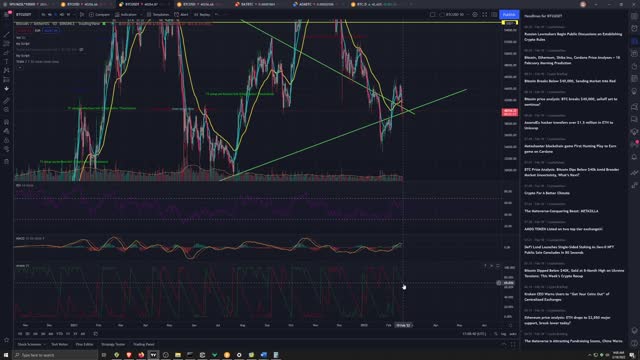Open the Stock Screener dropdown
Viewport: 640px width, 360px height.
[31, 344]
